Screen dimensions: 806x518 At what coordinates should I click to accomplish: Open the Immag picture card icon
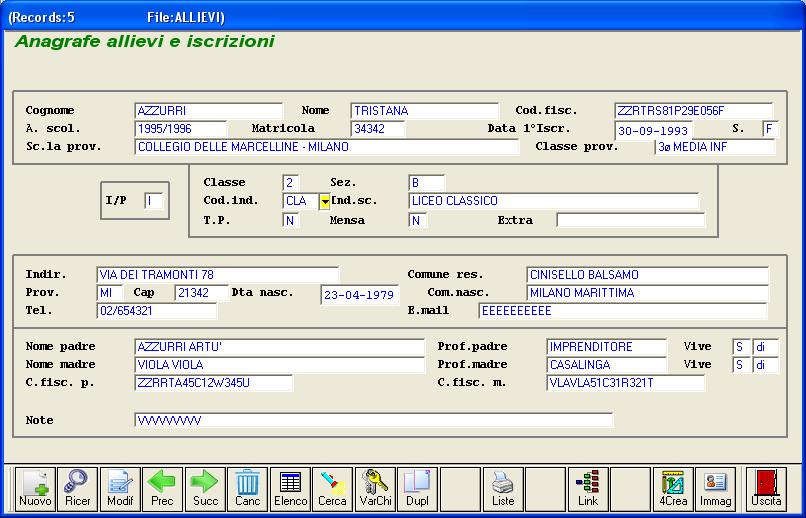tap(716, 489)
